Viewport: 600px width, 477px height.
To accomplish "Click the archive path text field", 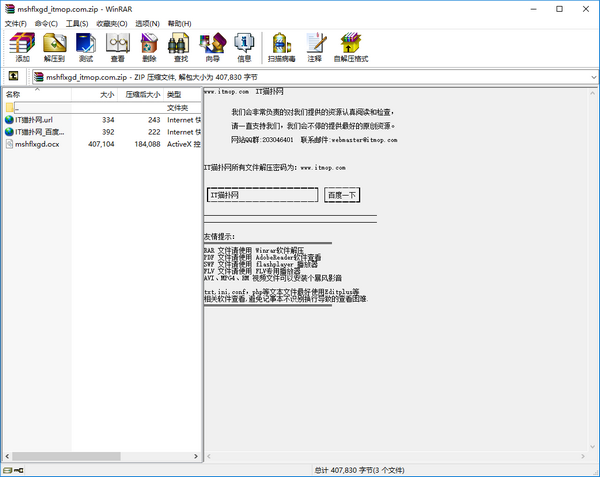I will (x=315, y=77).
